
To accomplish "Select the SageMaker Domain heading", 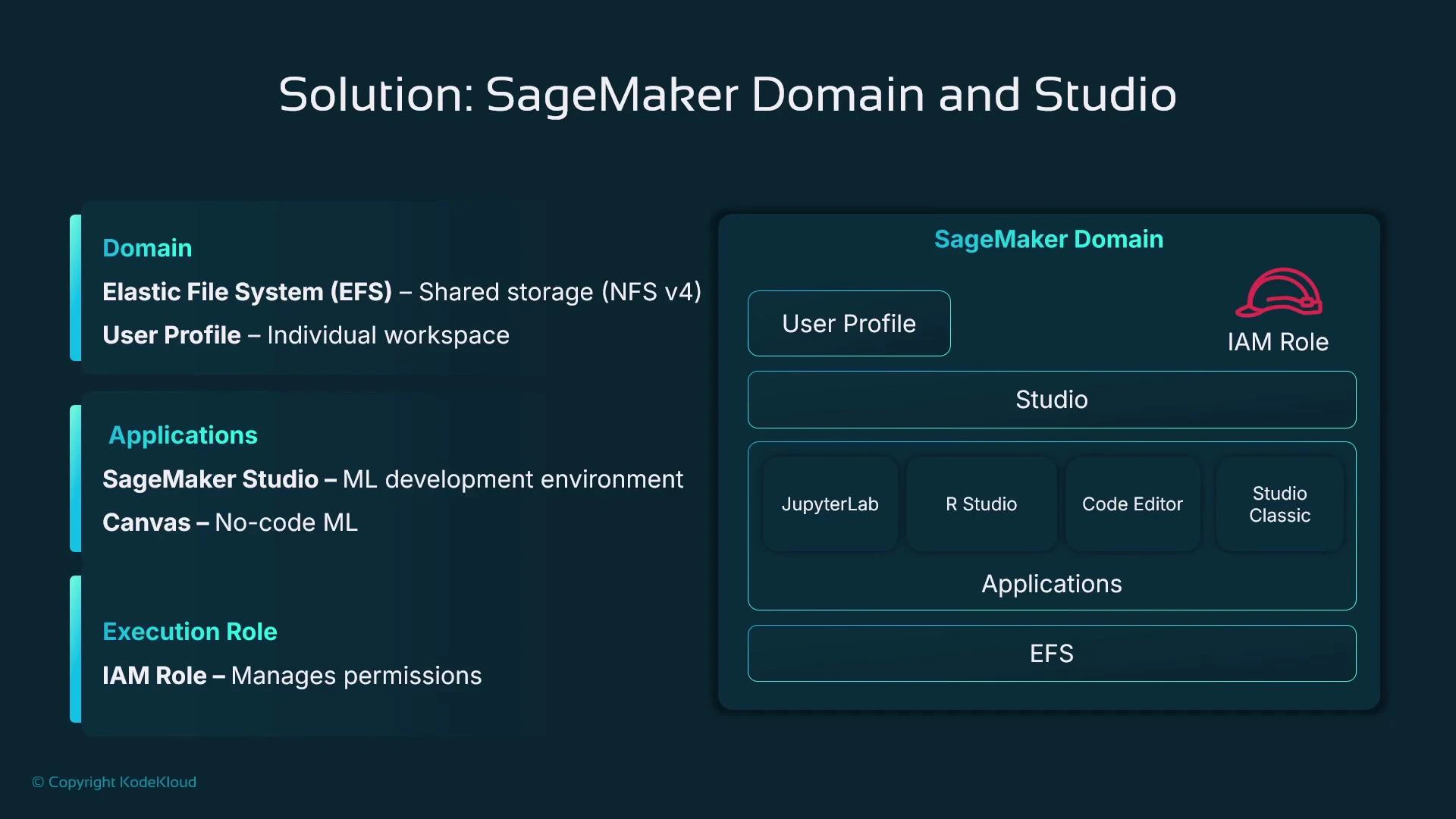I will click(1048, 239).
